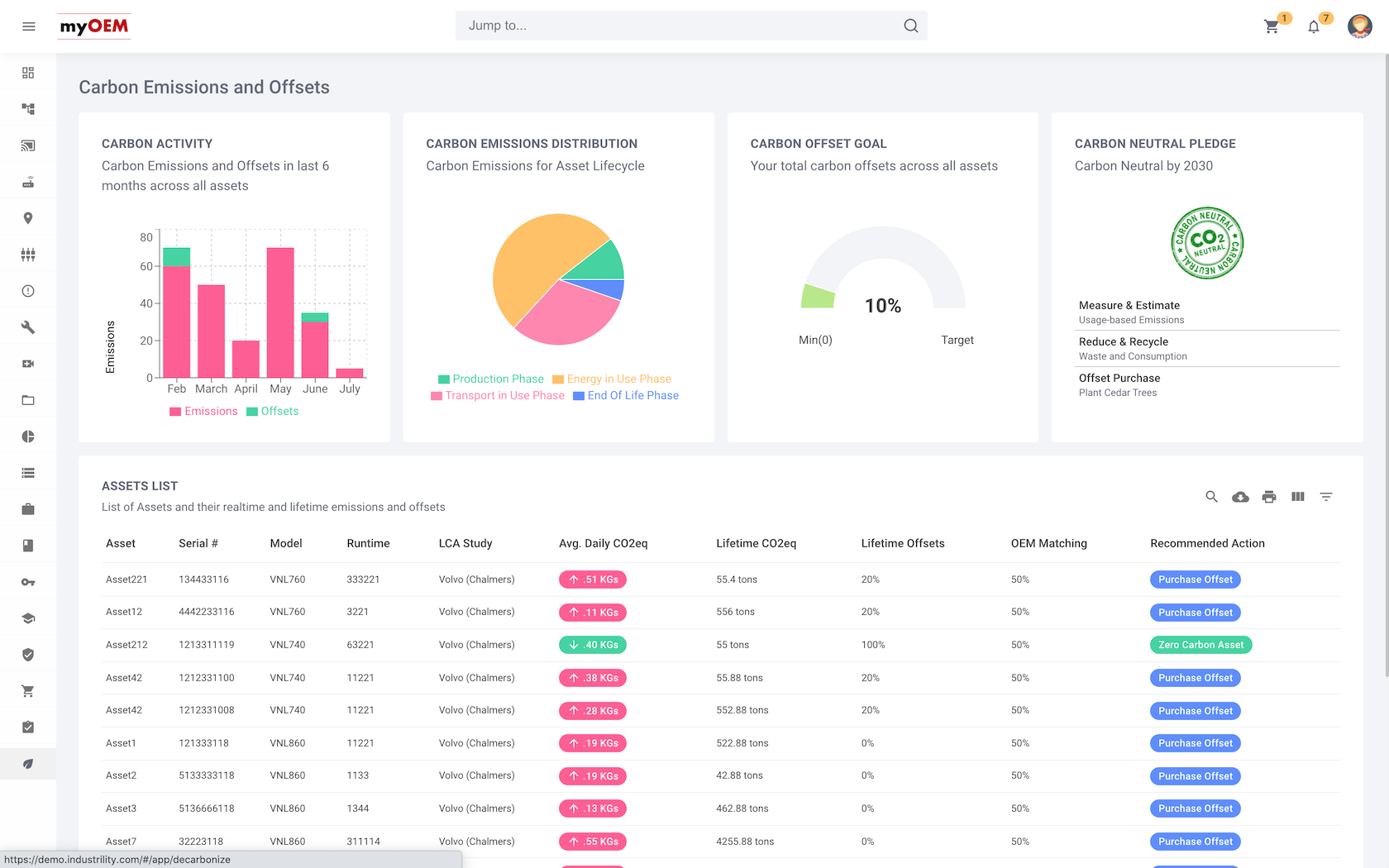Open the user avatar menu
The width and height of the screenshot is (1389, 868).
(x=1360, y=26)
